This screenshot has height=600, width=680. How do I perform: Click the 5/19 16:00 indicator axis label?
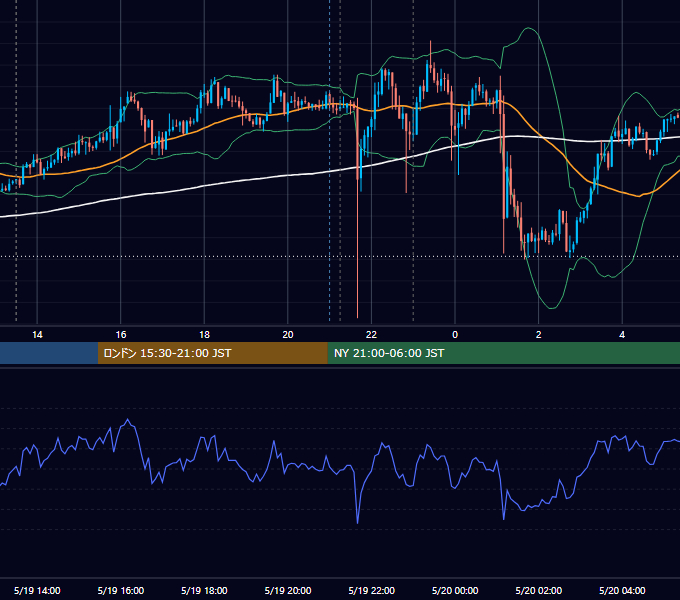click(x=121, y=590)
